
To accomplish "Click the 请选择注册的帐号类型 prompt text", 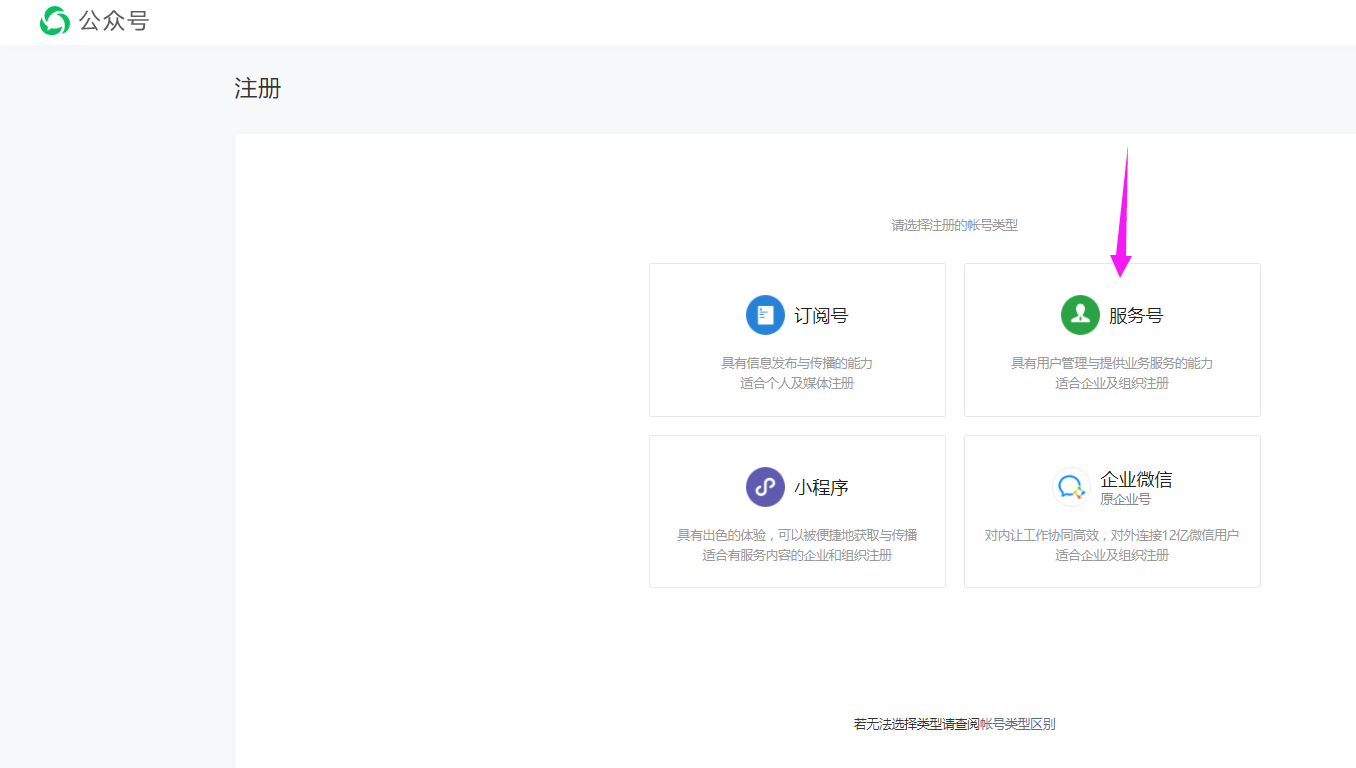I will pos(955,226).
